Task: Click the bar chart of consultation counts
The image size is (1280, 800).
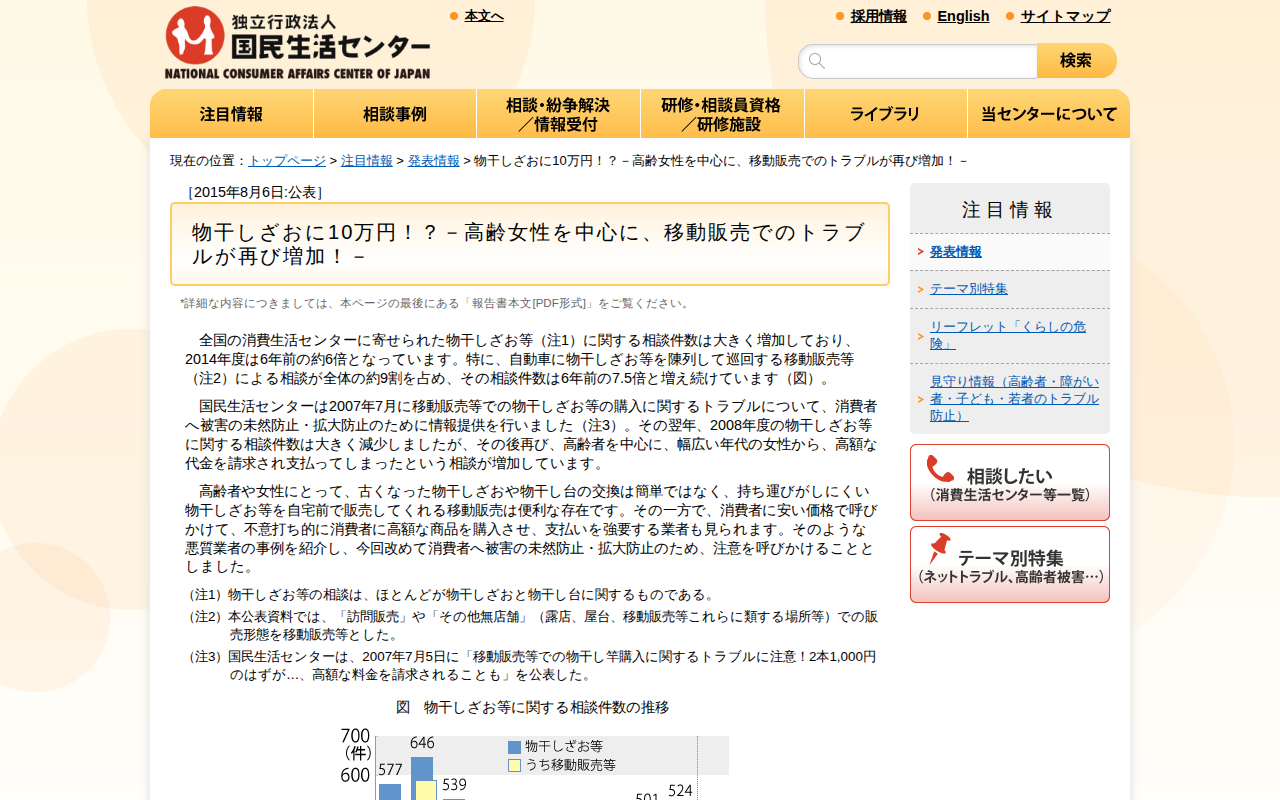Action: [534, 765]
